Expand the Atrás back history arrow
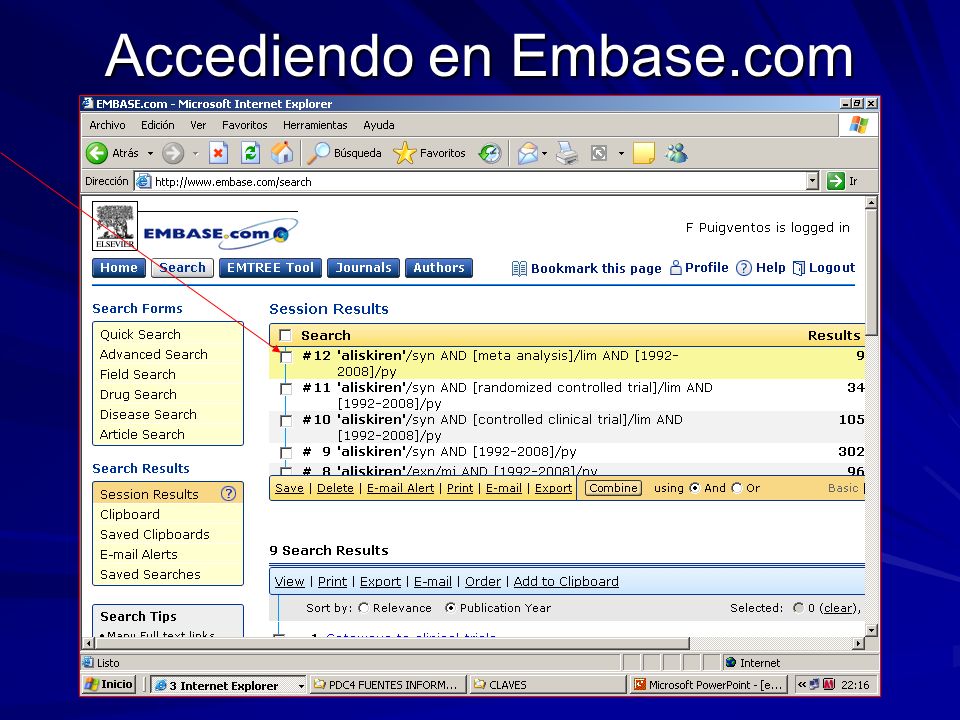This screenshot has height=720, width=960. (150, 153)
